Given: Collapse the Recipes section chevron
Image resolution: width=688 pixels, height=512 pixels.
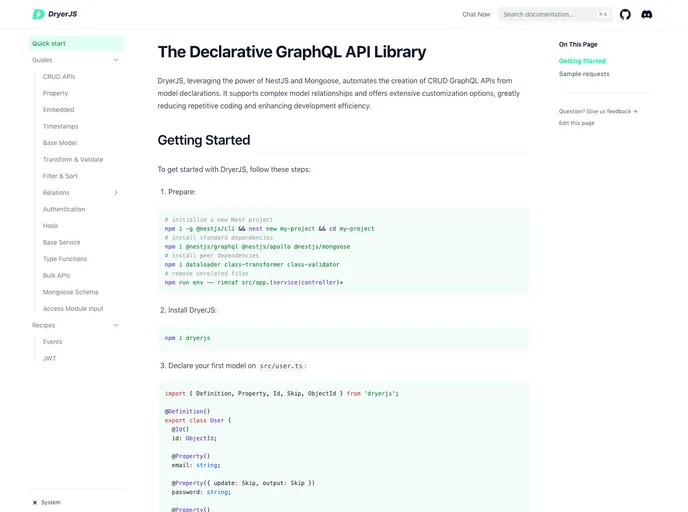Looking at the screenshot, I should tap(116, 325).
